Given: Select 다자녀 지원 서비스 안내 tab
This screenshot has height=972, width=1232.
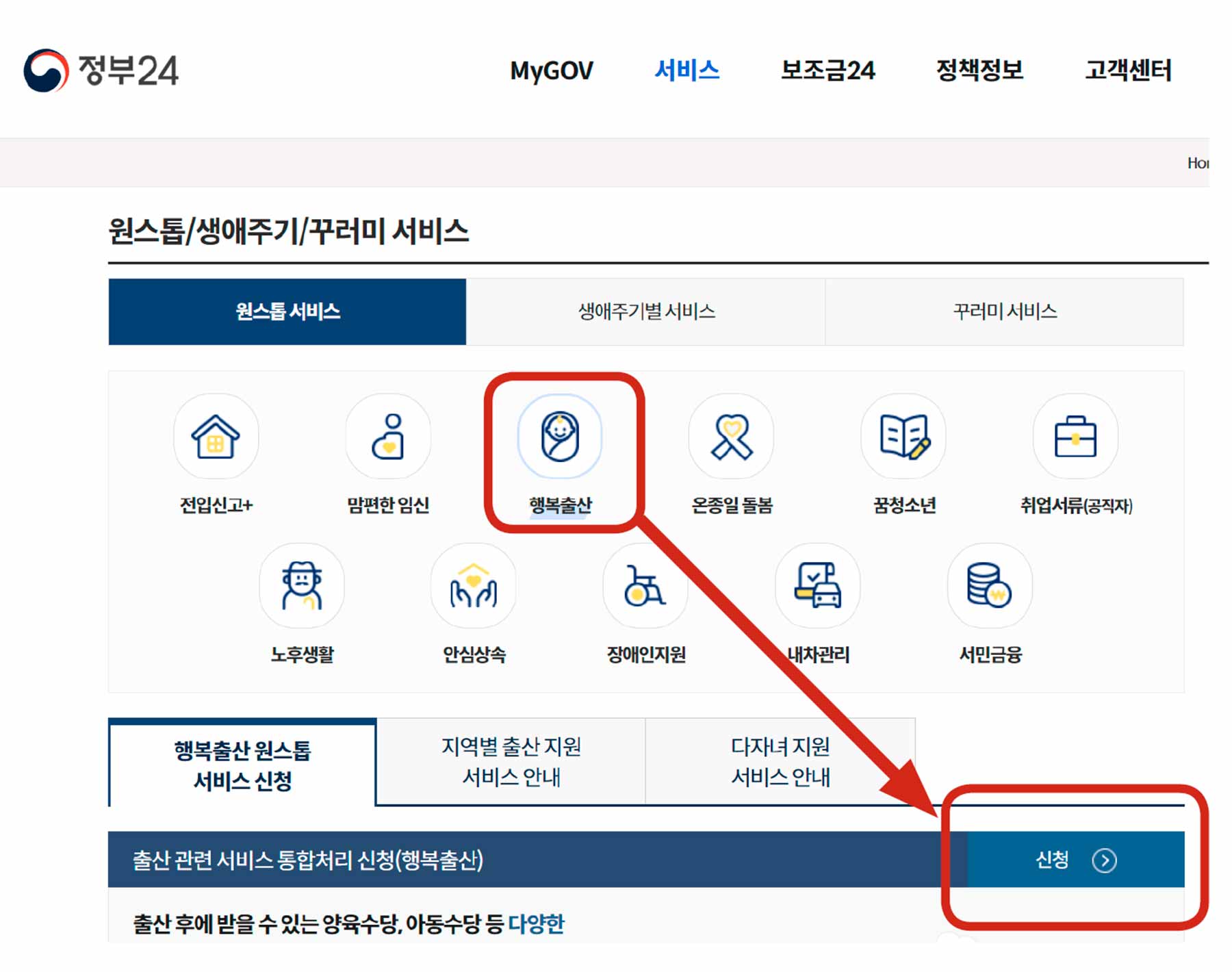Looking at the screenshot, I should coord(780,762).
